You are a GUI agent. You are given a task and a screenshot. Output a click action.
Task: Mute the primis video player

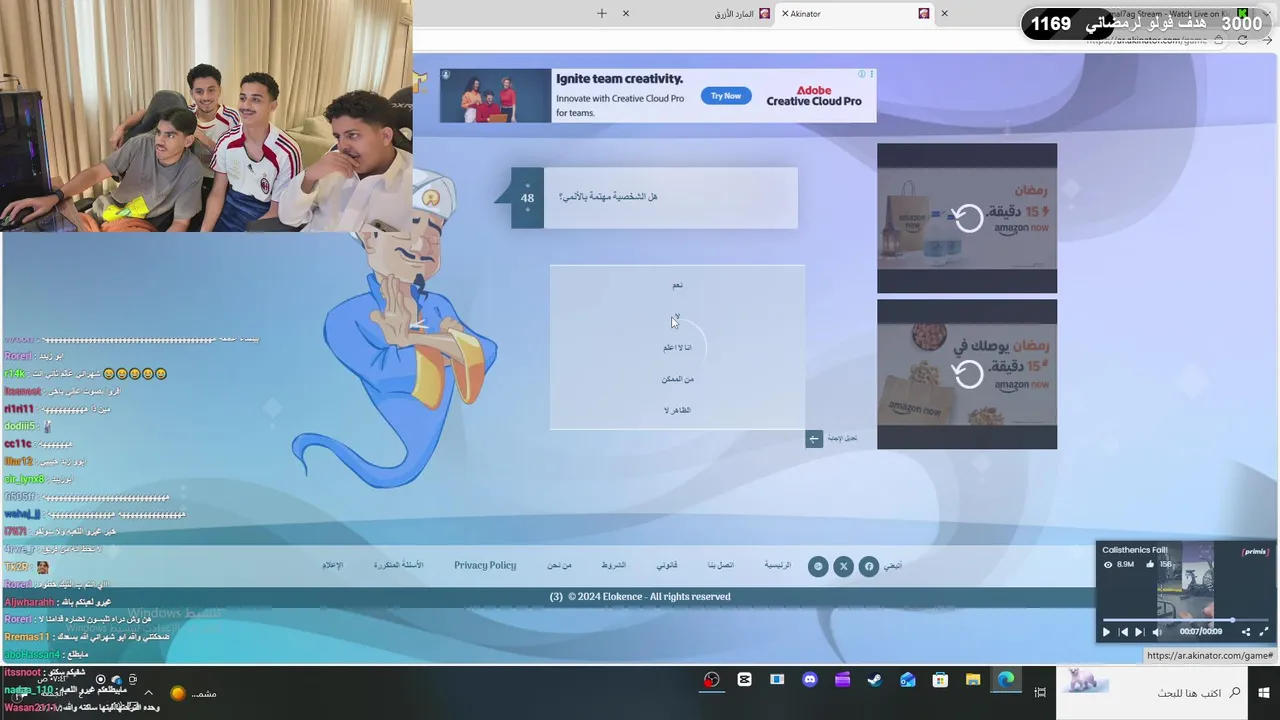pos(1157,632)
